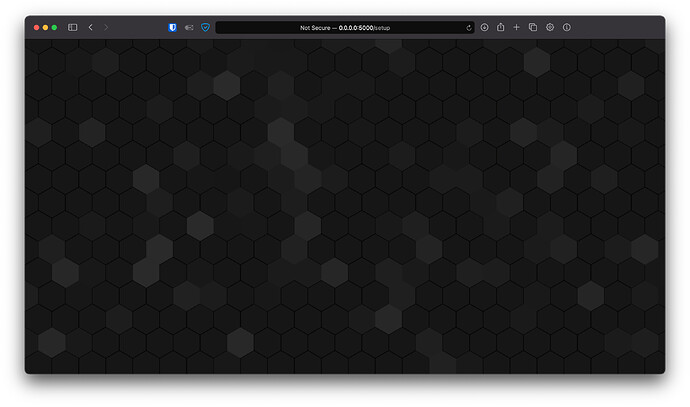Go back to the previous page

(x=91, y=27)
